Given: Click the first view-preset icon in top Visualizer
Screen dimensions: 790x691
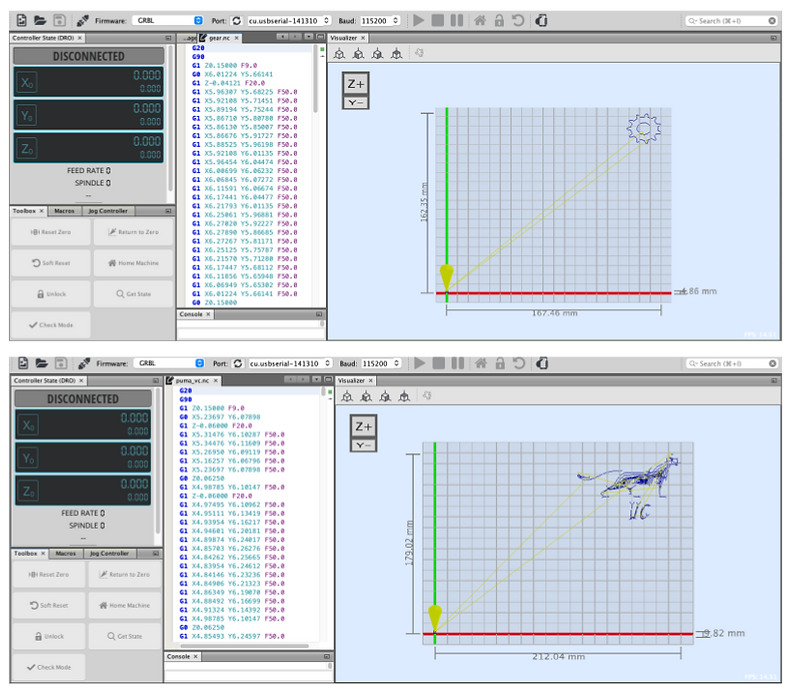Looking at the screenshot, I should click(340, 53).
